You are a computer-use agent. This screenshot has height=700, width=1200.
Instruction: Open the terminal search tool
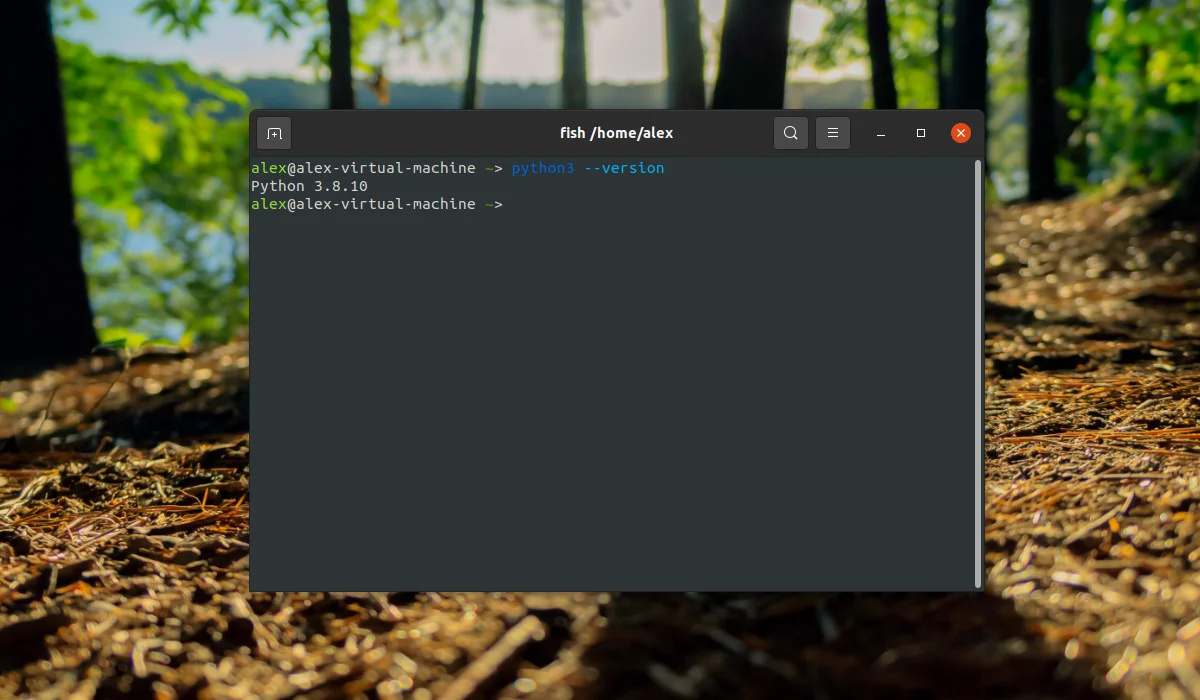[790, 133]
